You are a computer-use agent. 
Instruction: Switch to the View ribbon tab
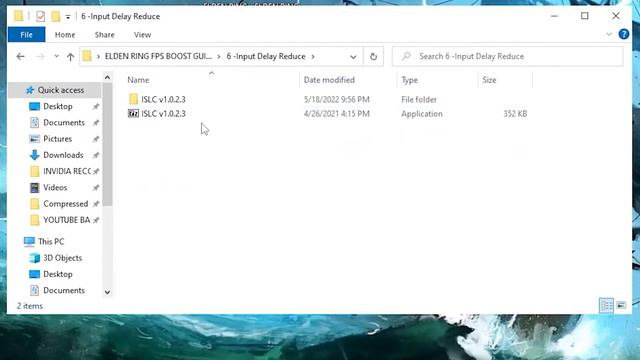[x=142, y=35]
